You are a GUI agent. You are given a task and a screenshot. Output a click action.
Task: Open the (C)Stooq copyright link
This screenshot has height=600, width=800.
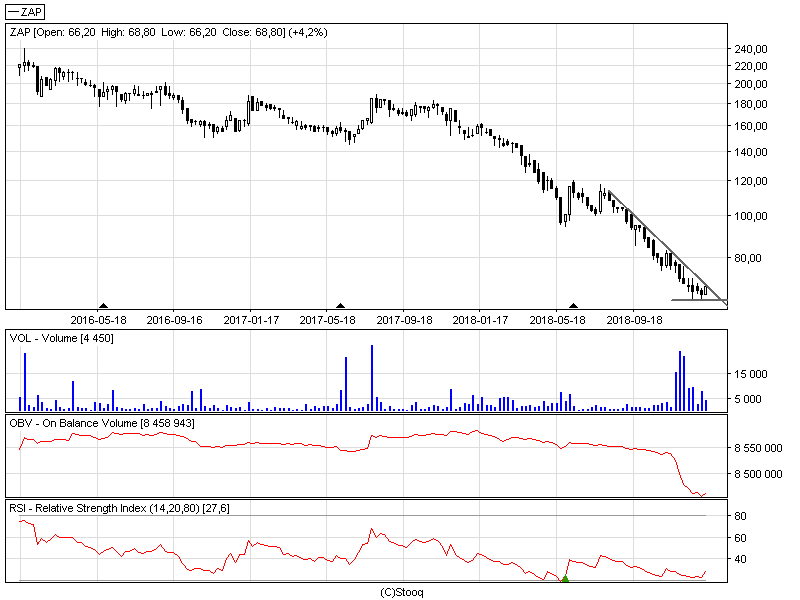(x=402, y=592)
